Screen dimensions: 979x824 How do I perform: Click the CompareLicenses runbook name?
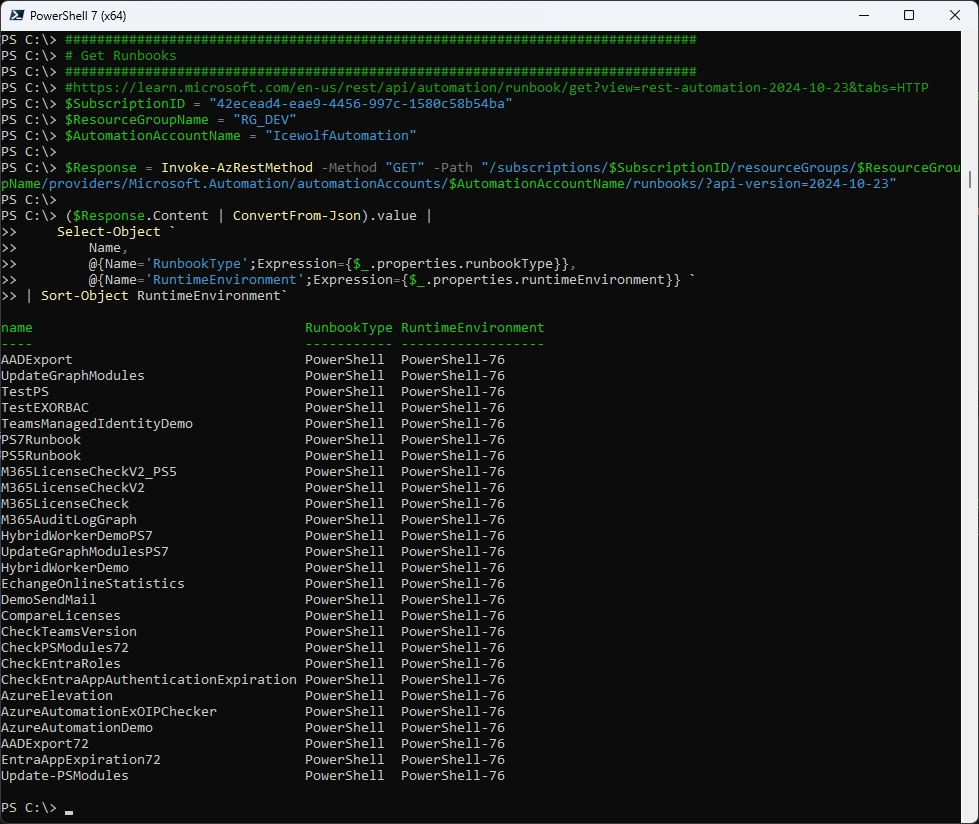[x=61, y=616]
